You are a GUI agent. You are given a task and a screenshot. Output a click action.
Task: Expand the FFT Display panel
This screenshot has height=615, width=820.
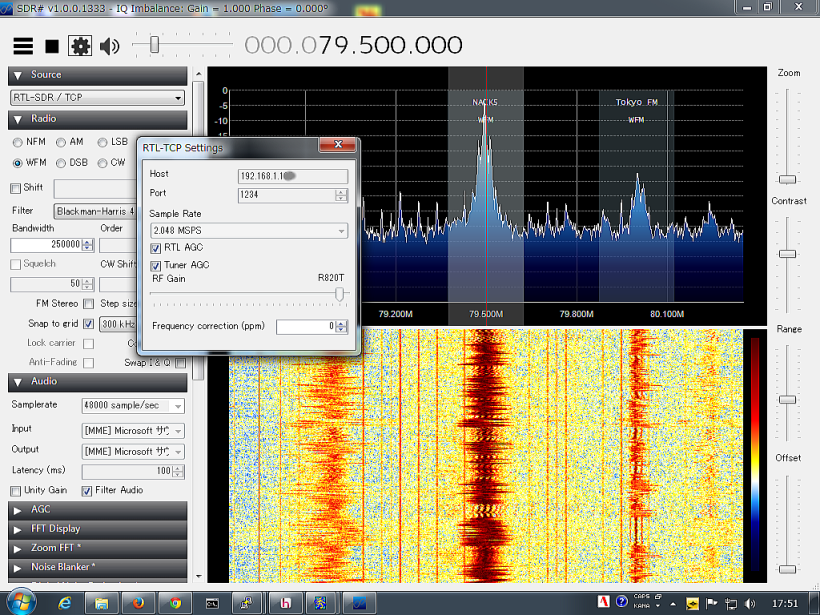pyautogui.click(x=98, y=529)
